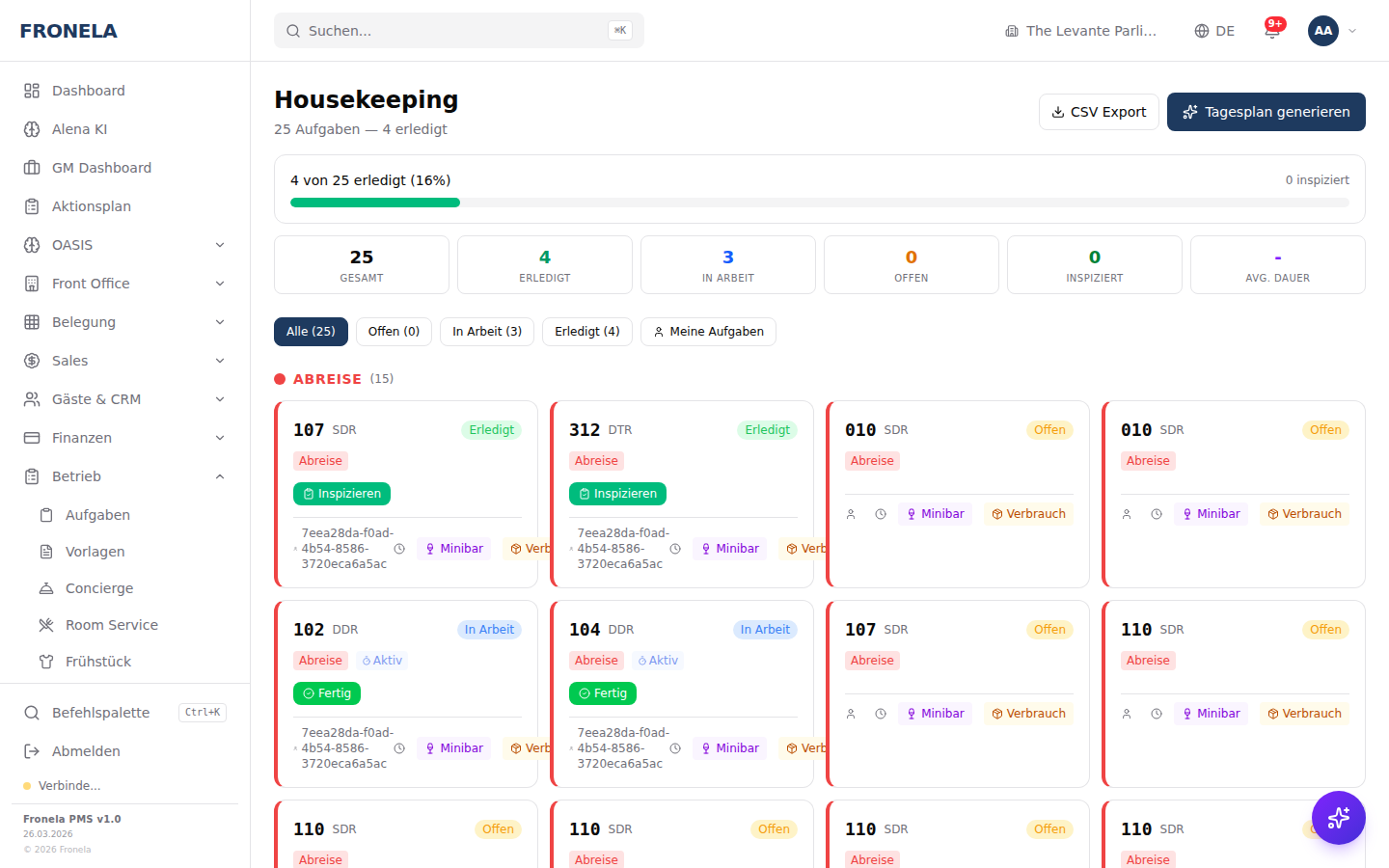The width and height of the screenshot is (1389, 868).
Task: Switch to the In Arbeit (3) tab
Action: (x=487, y=332)
